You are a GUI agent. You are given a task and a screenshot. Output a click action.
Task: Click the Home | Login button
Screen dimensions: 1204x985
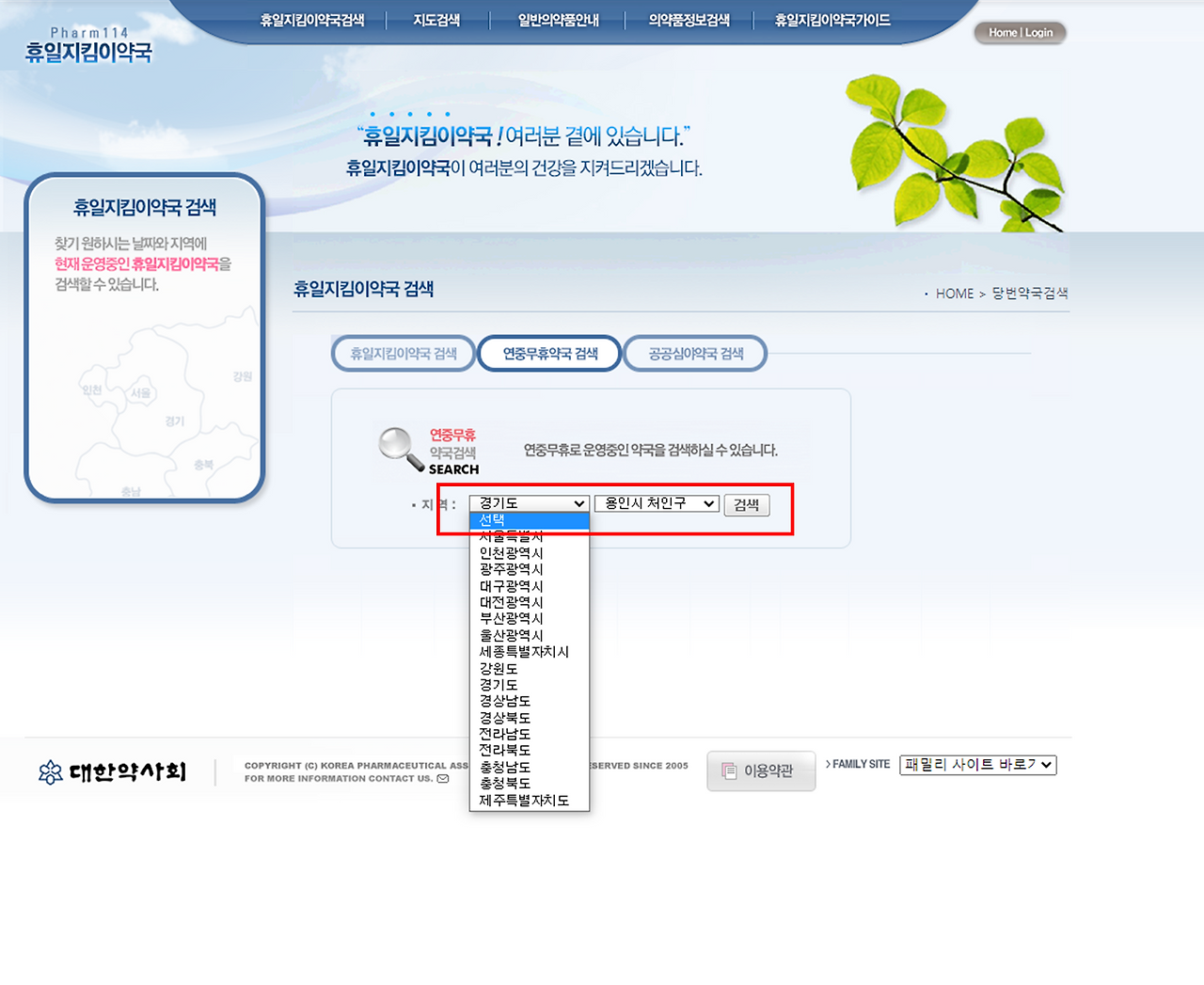point(1020,32)
